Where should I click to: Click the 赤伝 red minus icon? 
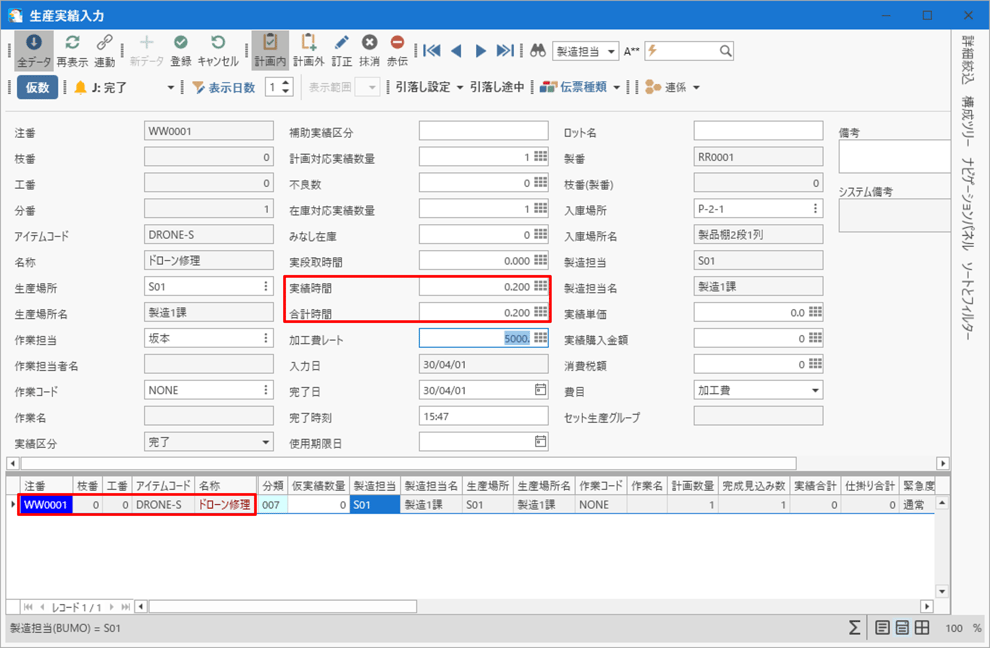(397, 43)
